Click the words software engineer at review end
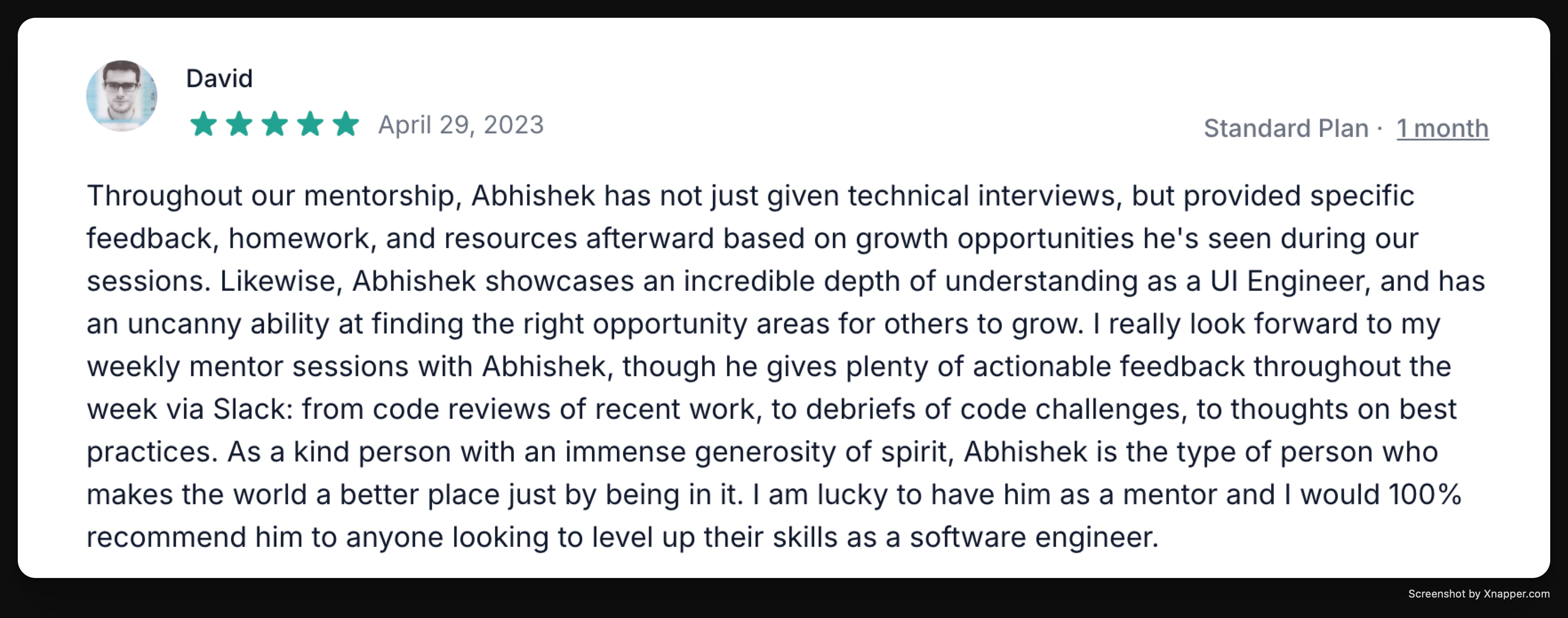The image size is (1568, 618). [x=1034, y=538]
